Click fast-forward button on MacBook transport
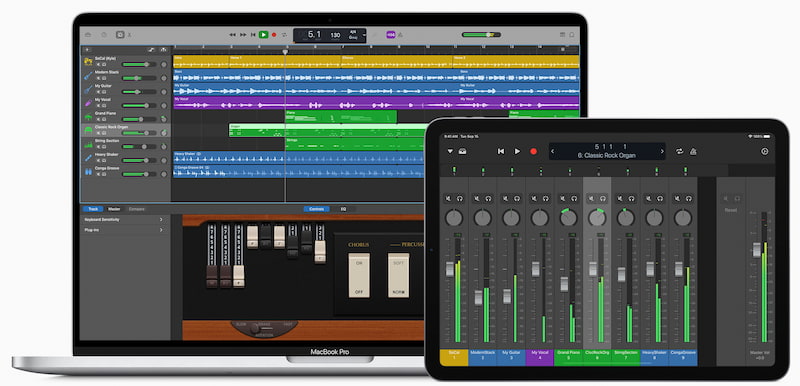800x386 pixels. pos(243,35)
